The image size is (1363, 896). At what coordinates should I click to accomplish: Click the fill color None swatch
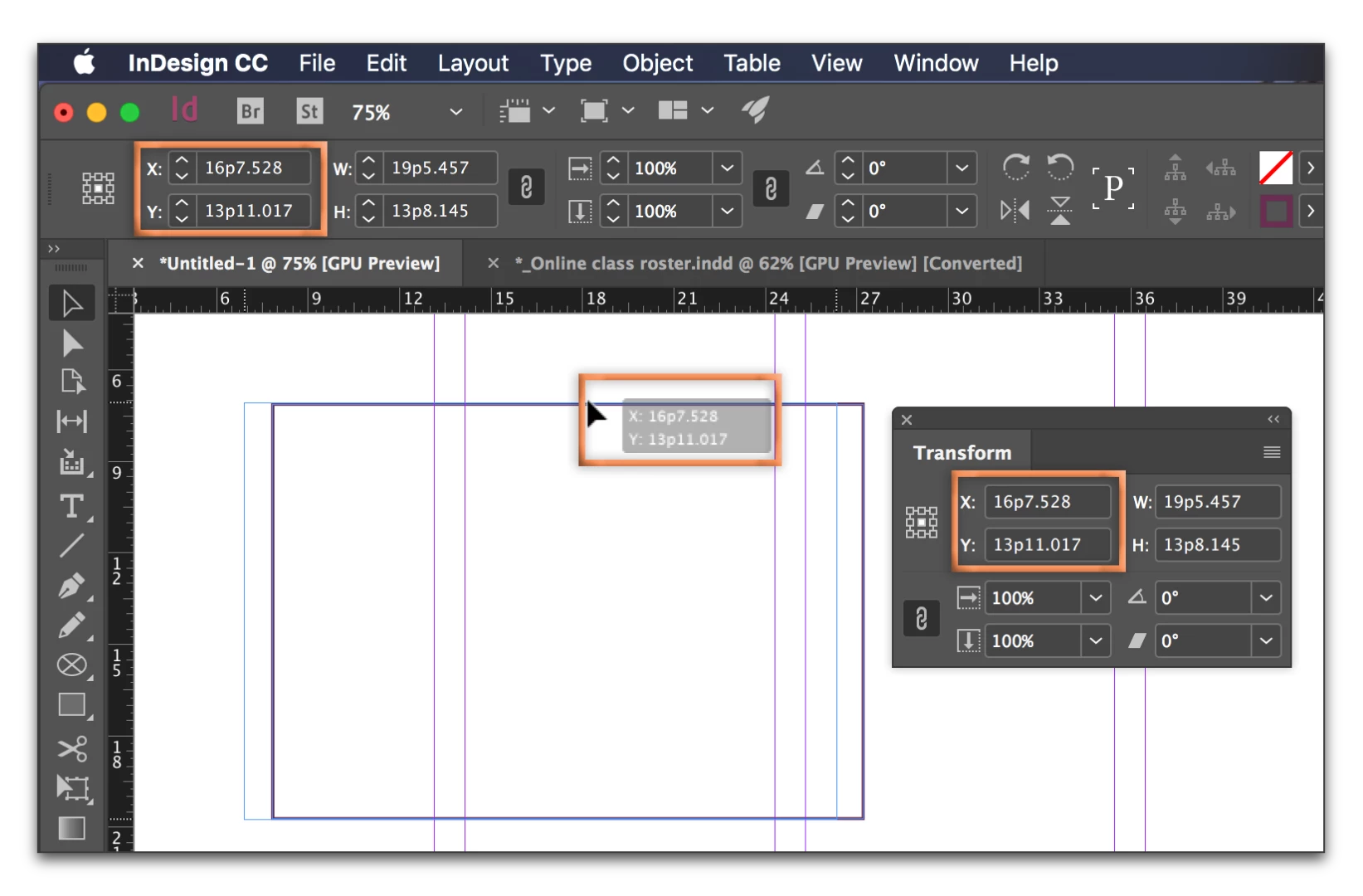point(1275,168)
